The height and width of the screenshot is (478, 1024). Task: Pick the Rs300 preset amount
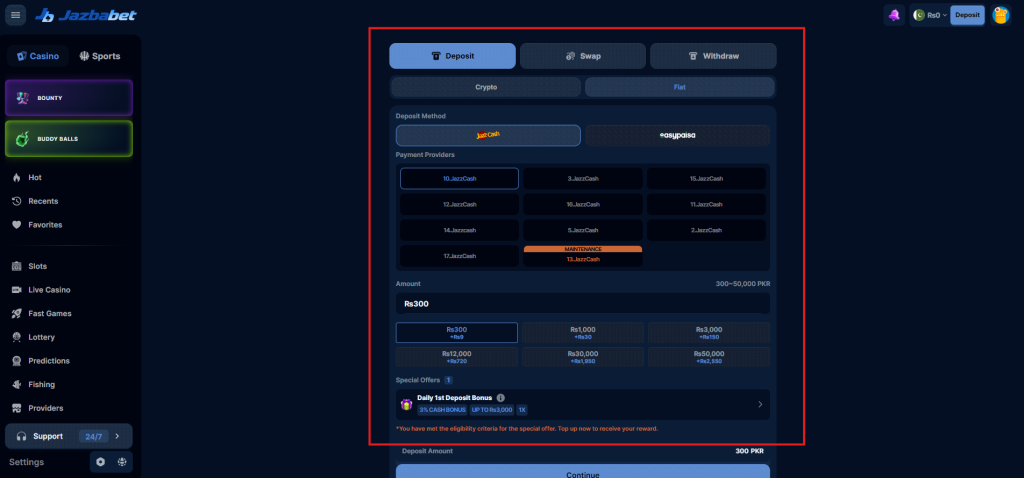456,332
